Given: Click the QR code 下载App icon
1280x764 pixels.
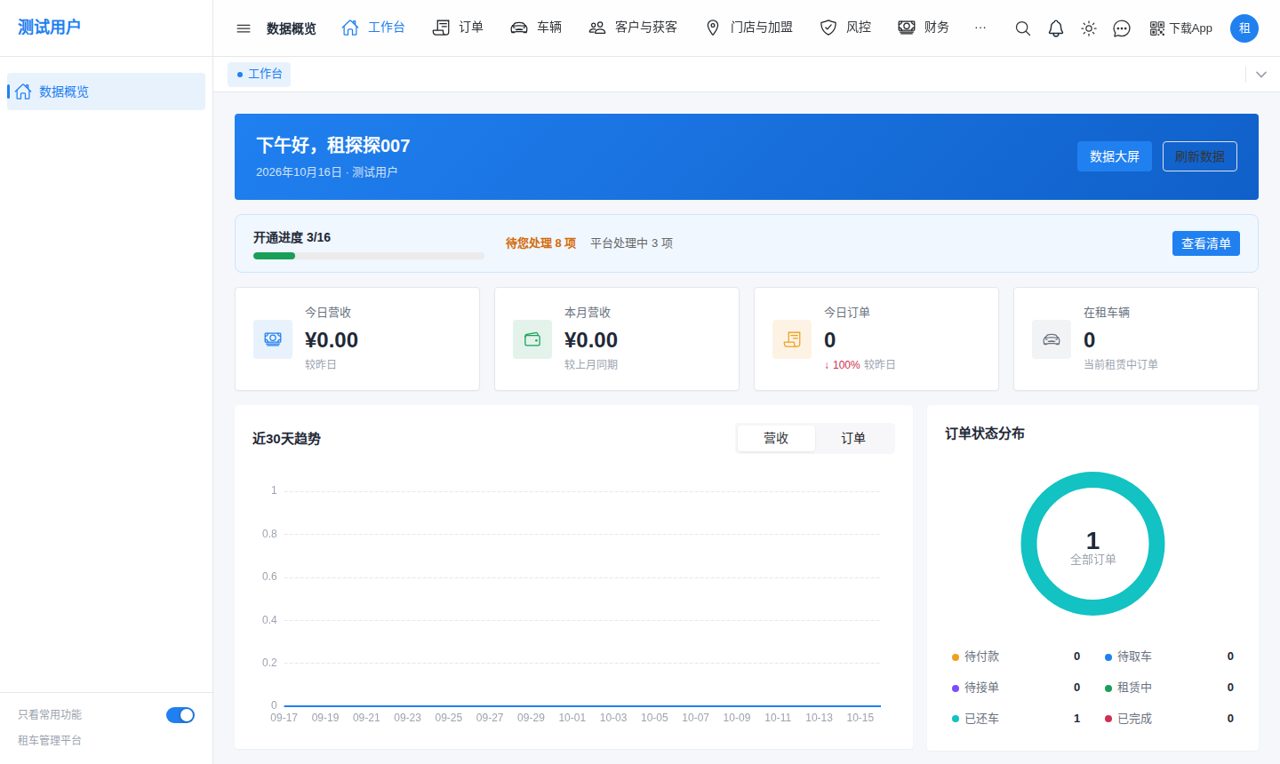Looking at the screenshot, I should coord(1157,28).
